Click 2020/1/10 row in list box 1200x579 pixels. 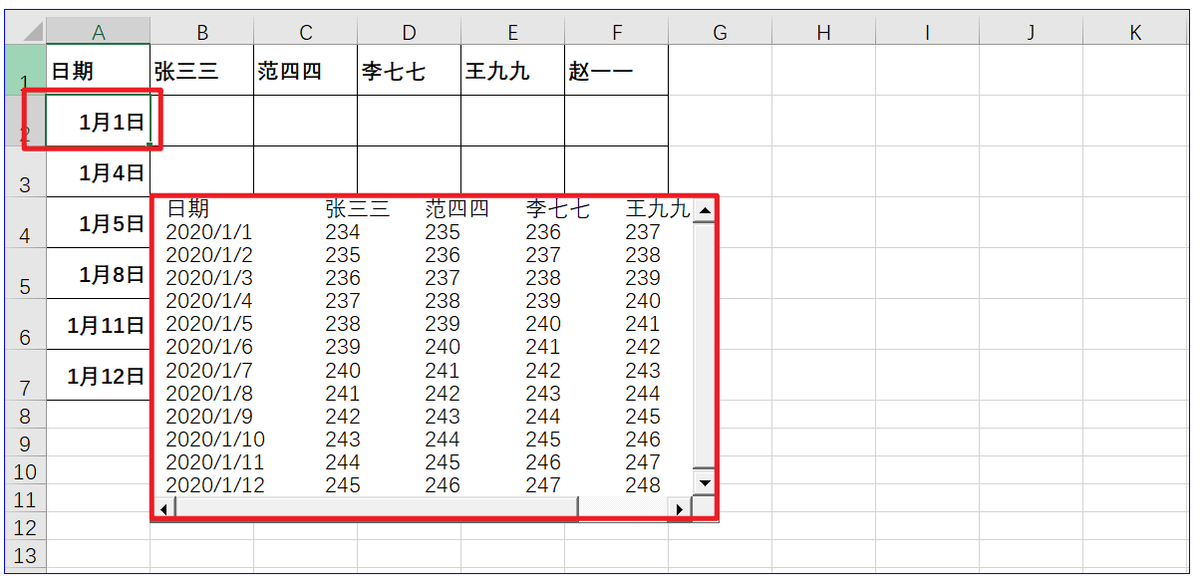pyautogui.click(x=423, y=439)
